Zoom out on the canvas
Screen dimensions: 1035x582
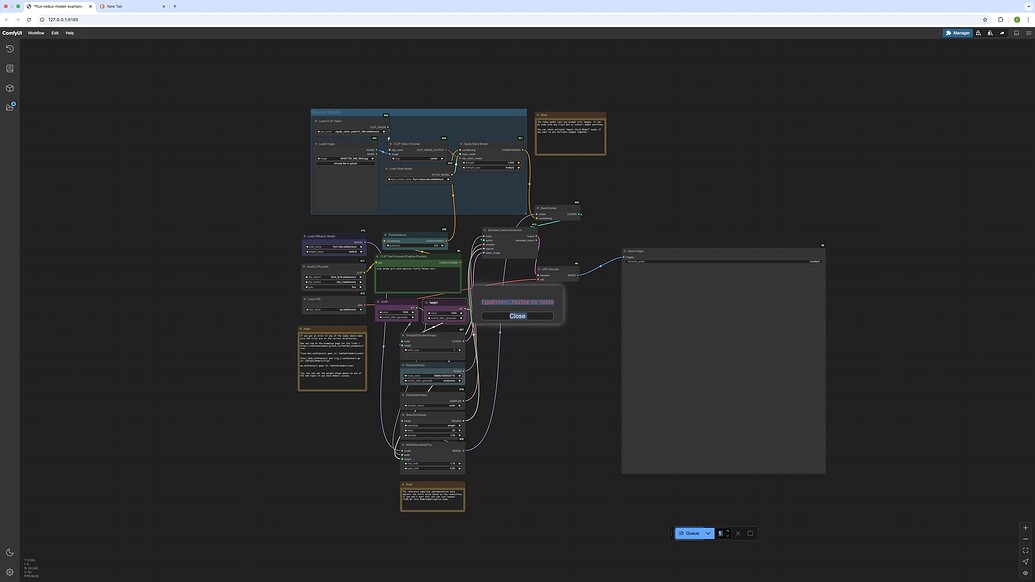click(x=1025, y=539)
